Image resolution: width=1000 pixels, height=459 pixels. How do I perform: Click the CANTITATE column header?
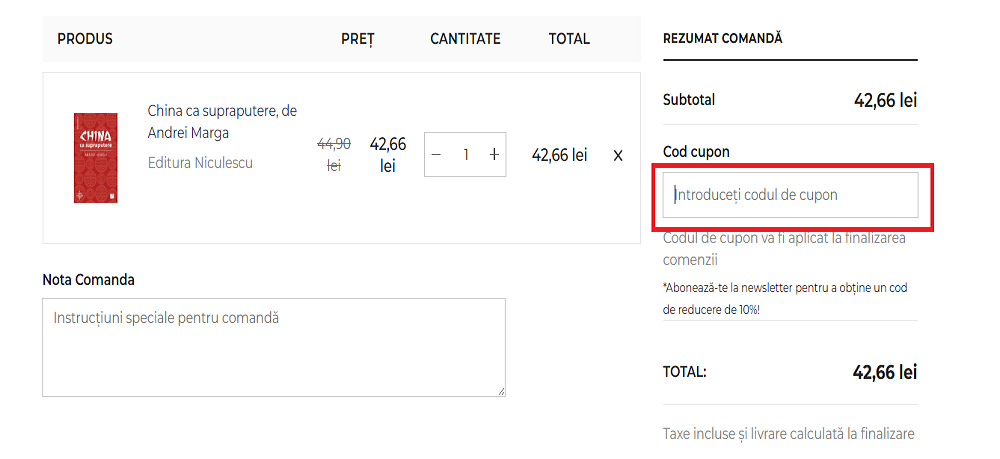click(x=465, y=39)
